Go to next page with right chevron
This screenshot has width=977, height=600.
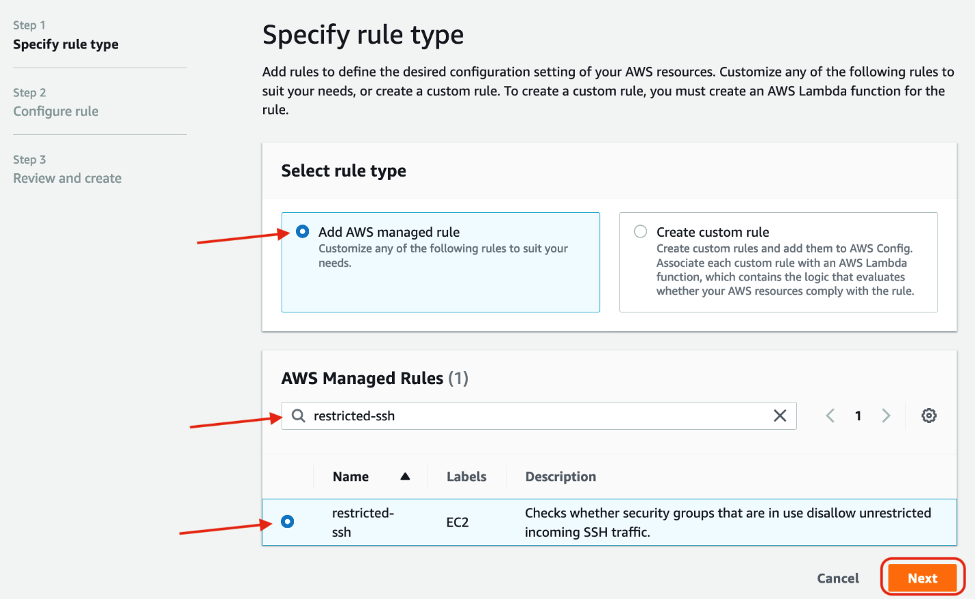coord(886,415)
